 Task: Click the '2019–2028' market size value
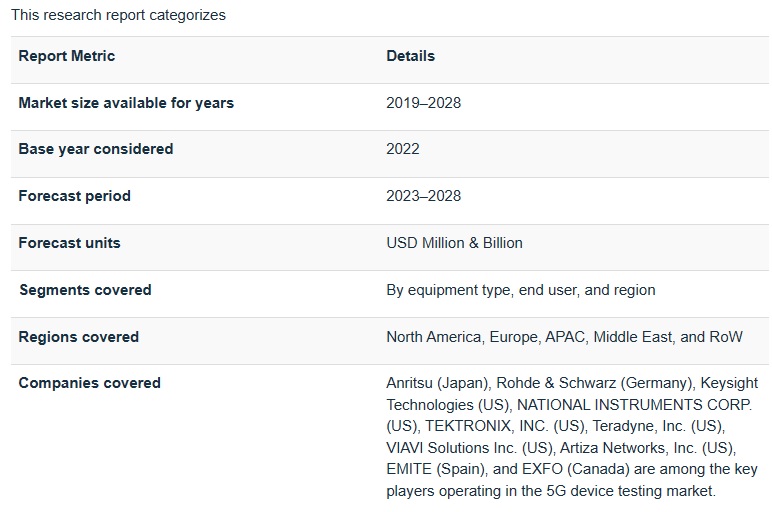click(x=423, y=103)
